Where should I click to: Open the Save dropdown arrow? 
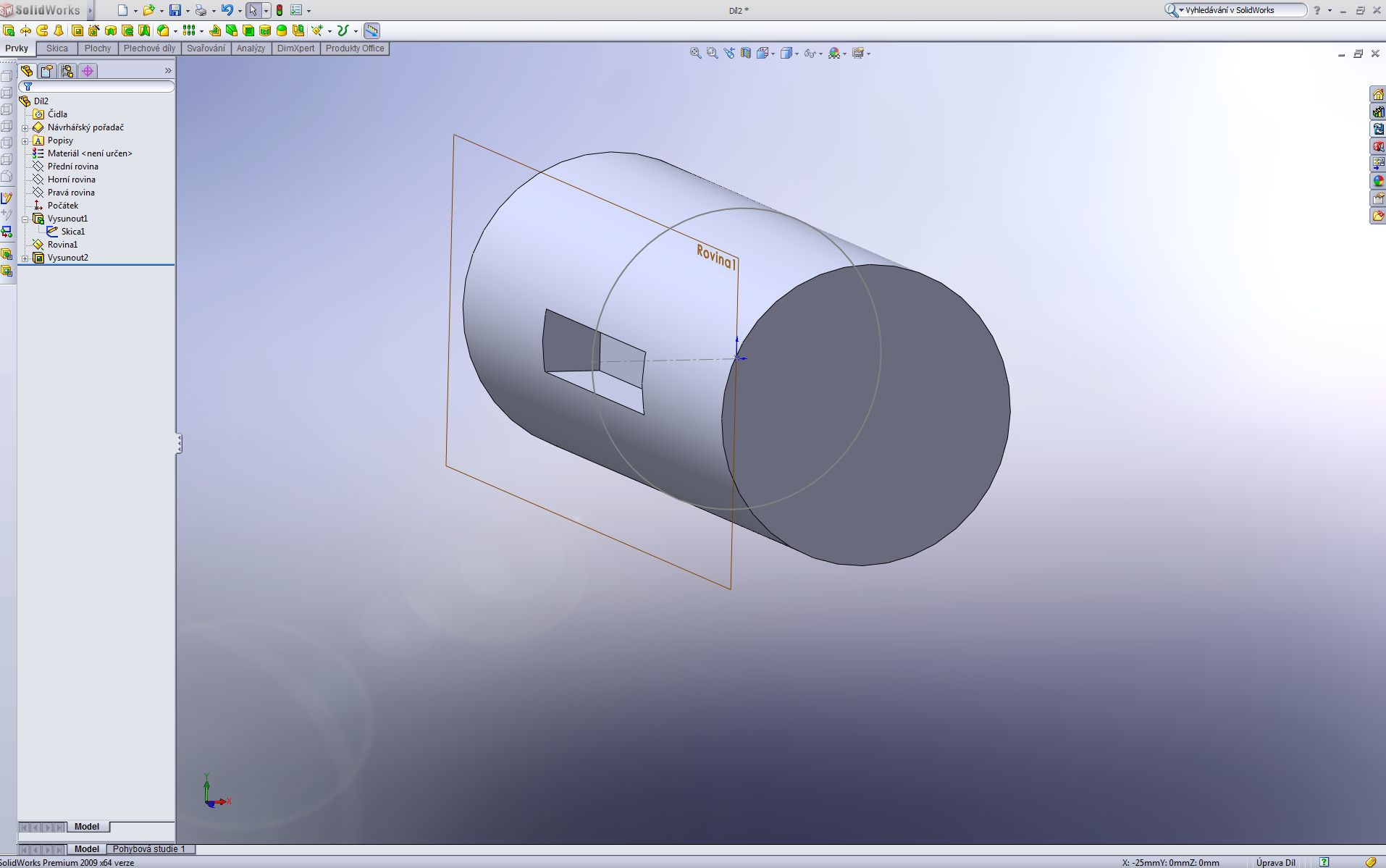click(x=188, y=11)
